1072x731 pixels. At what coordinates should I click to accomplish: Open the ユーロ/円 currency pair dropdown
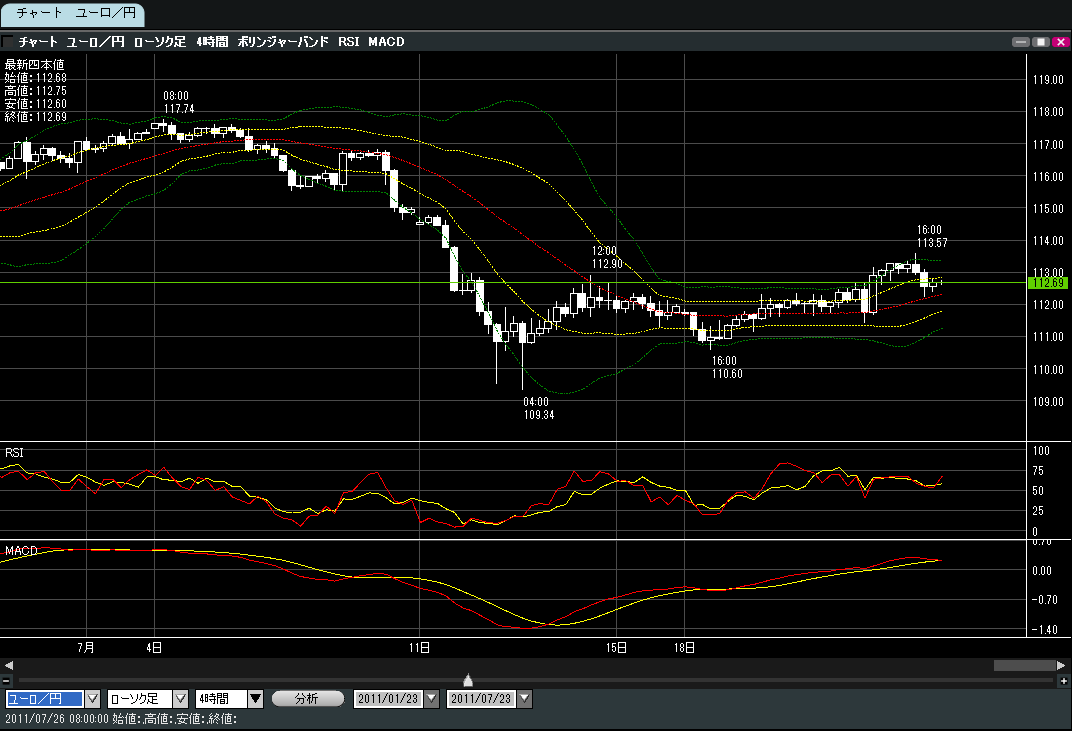pos(93,698)
